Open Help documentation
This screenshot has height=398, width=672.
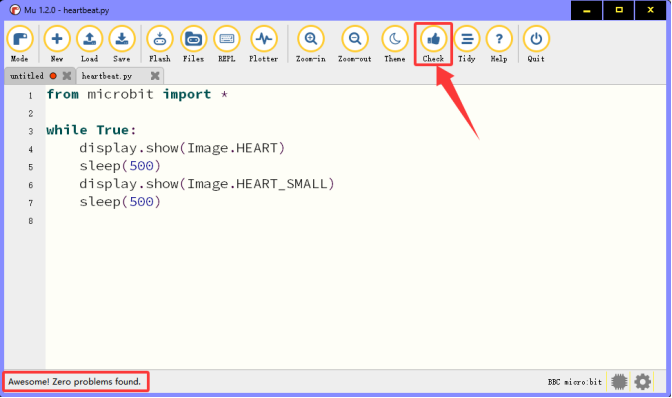499,44
